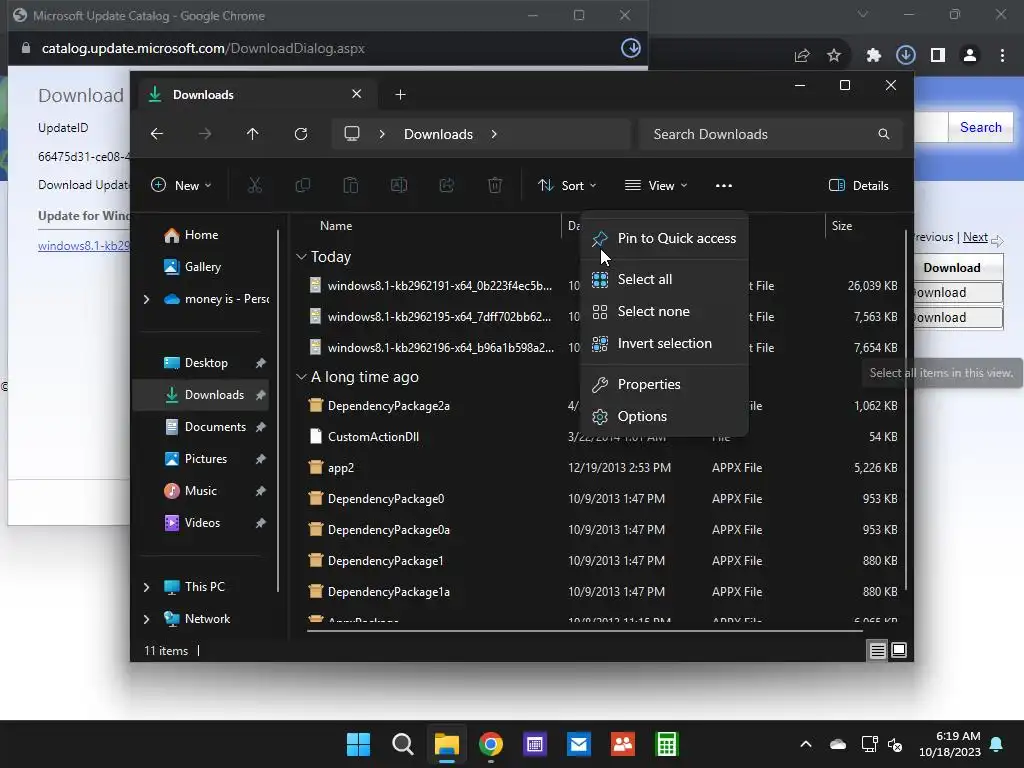Open Chrome Extensions puzzle icon
Viewport: 1024px width, 768px height.
coord(874,56)
